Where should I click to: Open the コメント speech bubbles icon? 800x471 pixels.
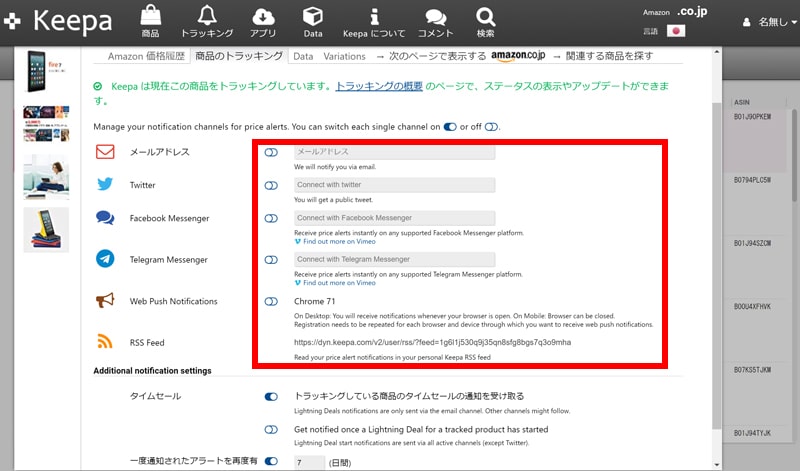(x=435, y=21)
